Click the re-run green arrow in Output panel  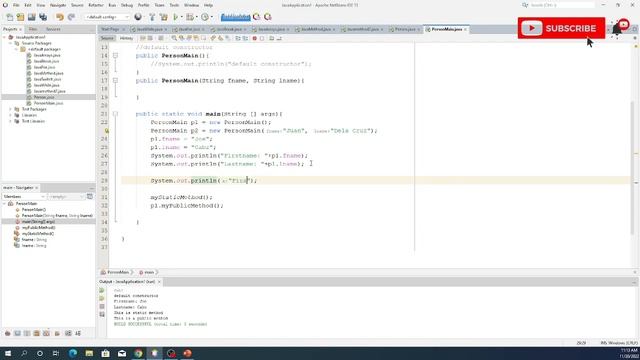pos(102,291)
